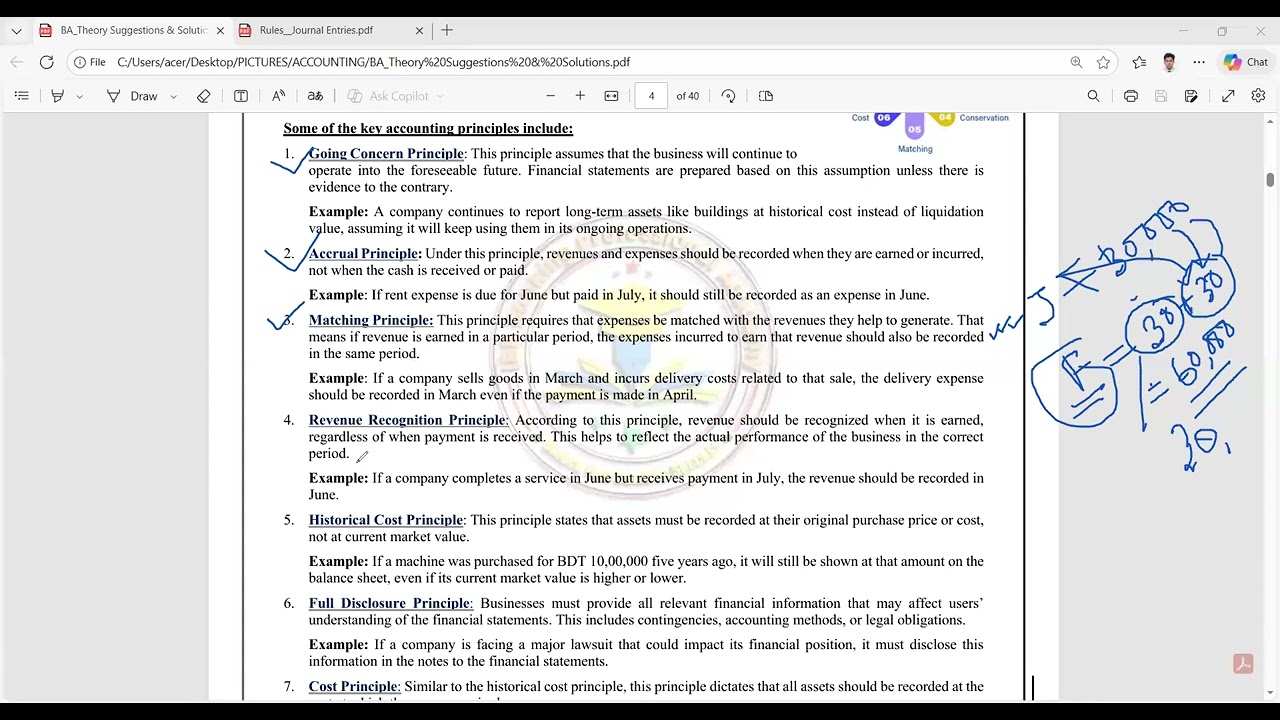
Task: Click the Save as icon
Action: point(1191,96)
